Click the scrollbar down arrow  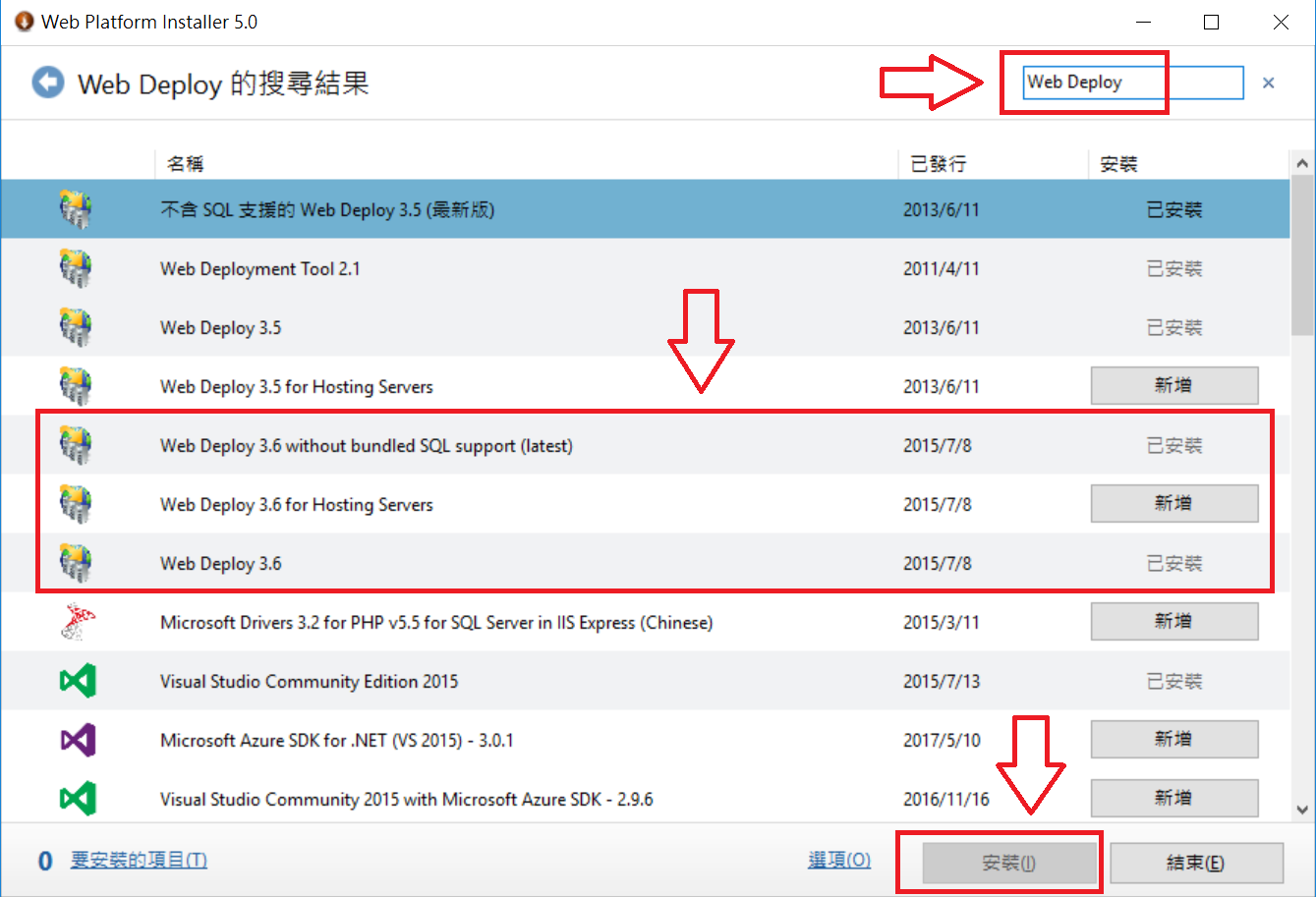pos(1303,810)
